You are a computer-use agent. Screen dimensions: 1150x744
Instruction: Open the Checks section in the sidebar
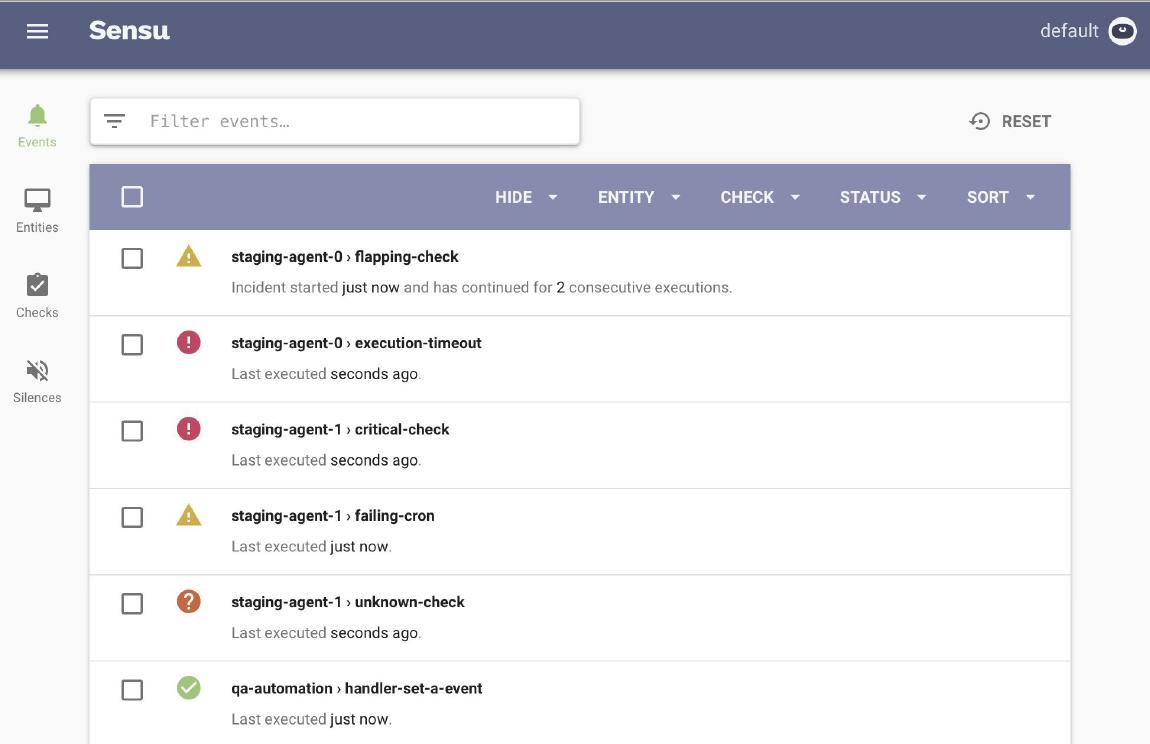[x=37, y=291]
